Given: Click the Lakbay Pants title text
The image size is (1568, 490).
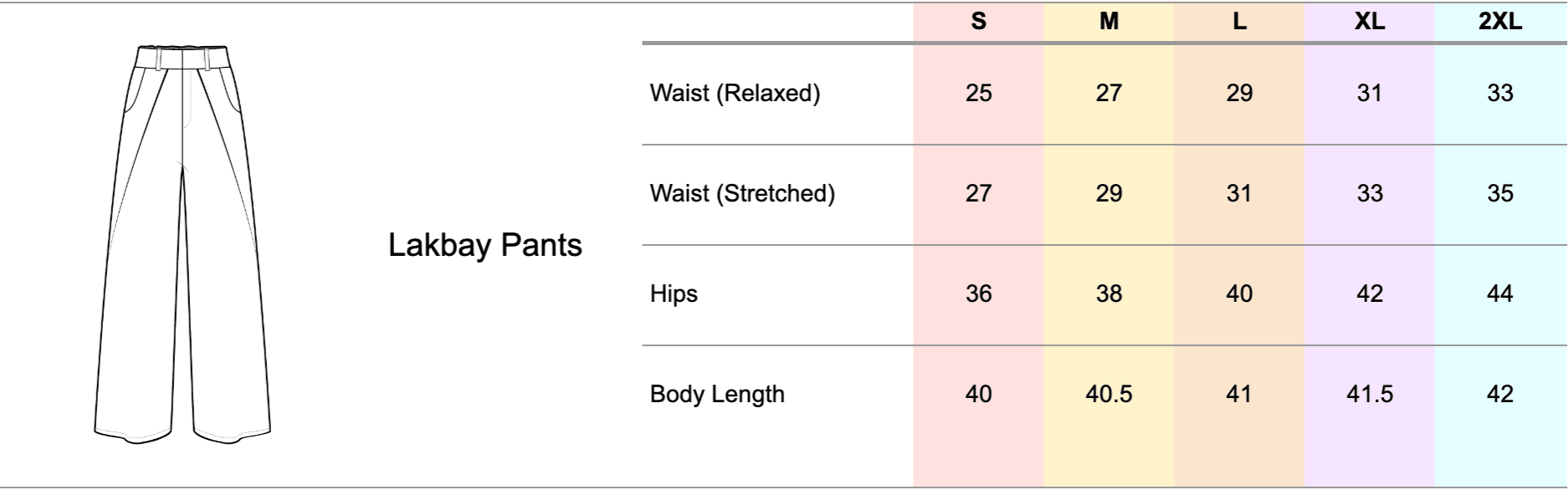Looking at the screenshot, I should pos(484,245).
